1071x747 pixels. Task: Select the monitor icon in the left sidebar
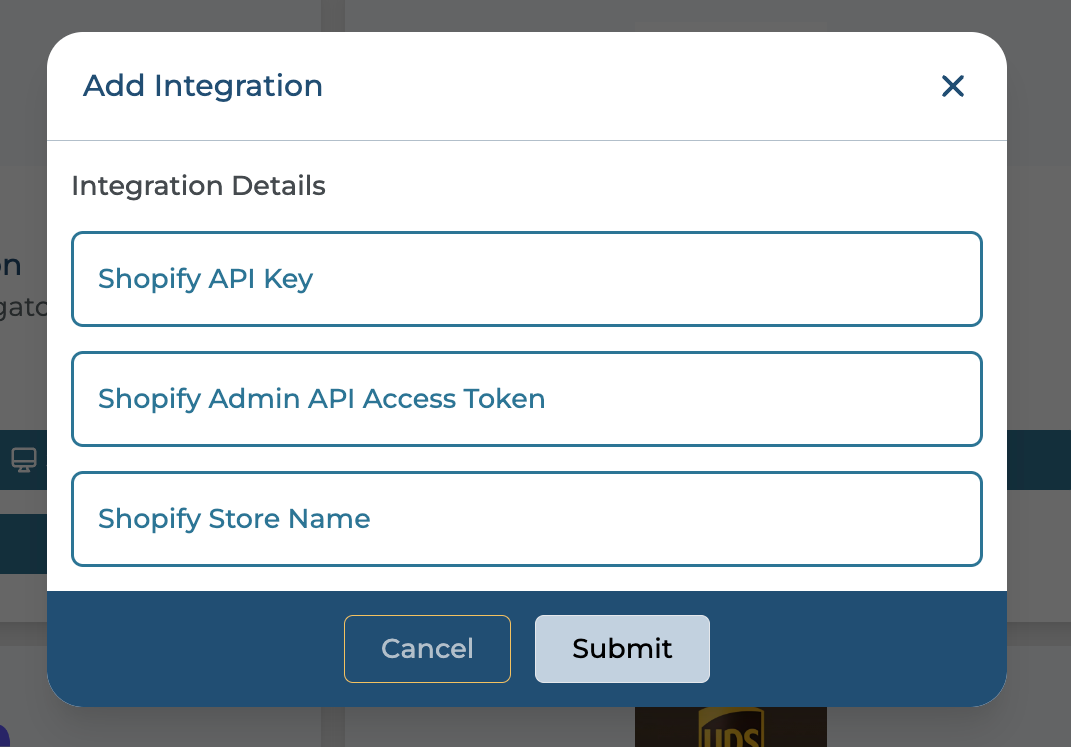pos(22,460)
